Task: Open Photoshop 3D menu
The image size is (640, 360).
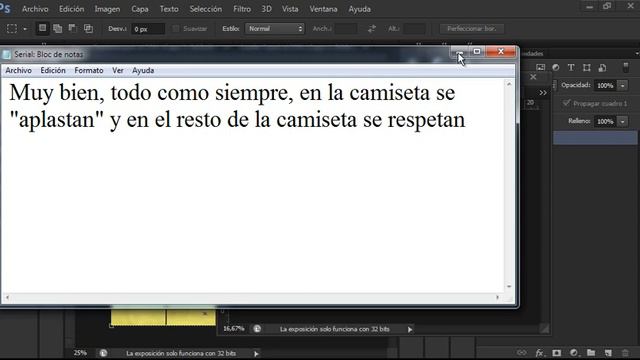Action: [267, 9]
